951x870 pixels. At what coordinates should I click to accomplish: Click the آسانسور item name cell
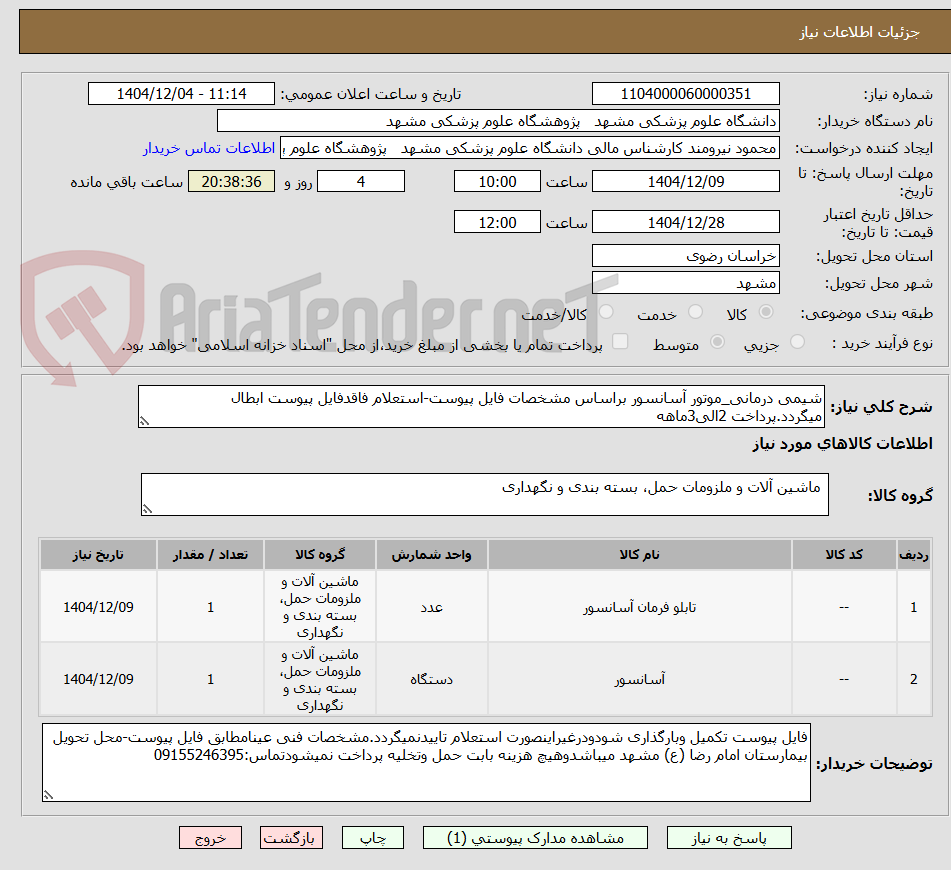point(640,679)
